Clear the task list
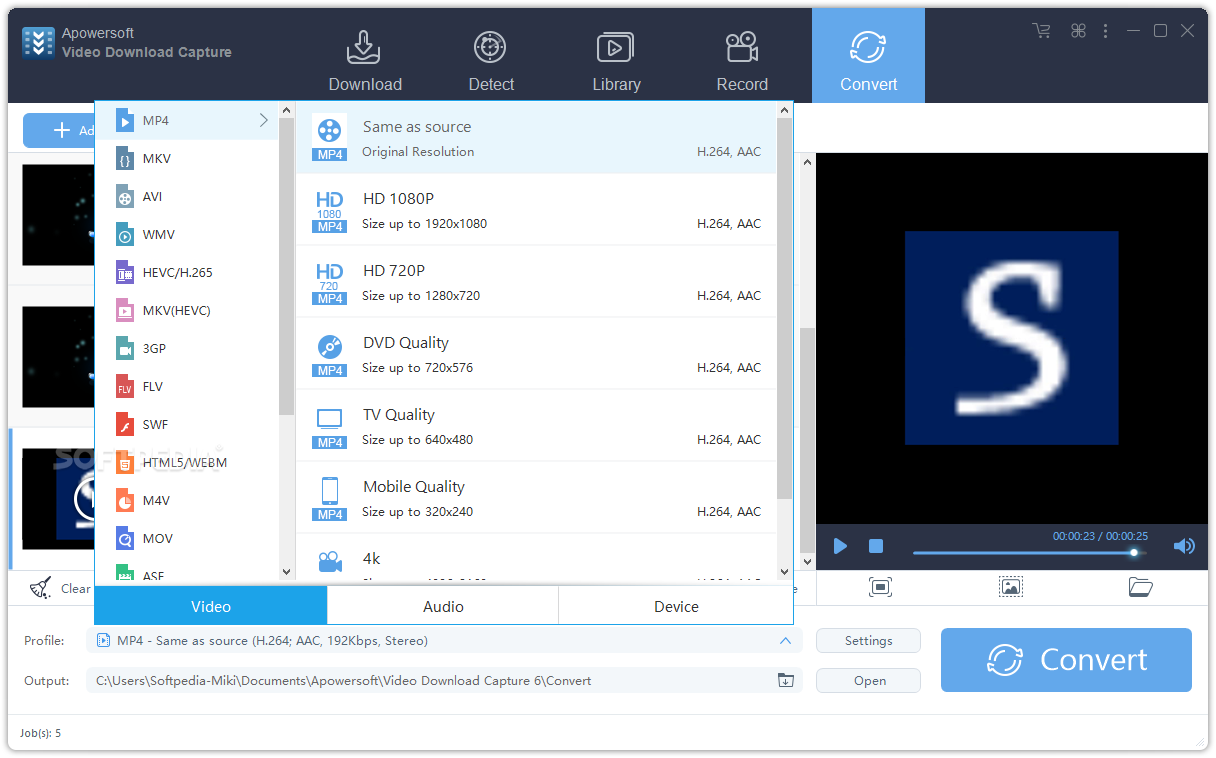Viewport: 1216px width, 758px height. point(60,589)
